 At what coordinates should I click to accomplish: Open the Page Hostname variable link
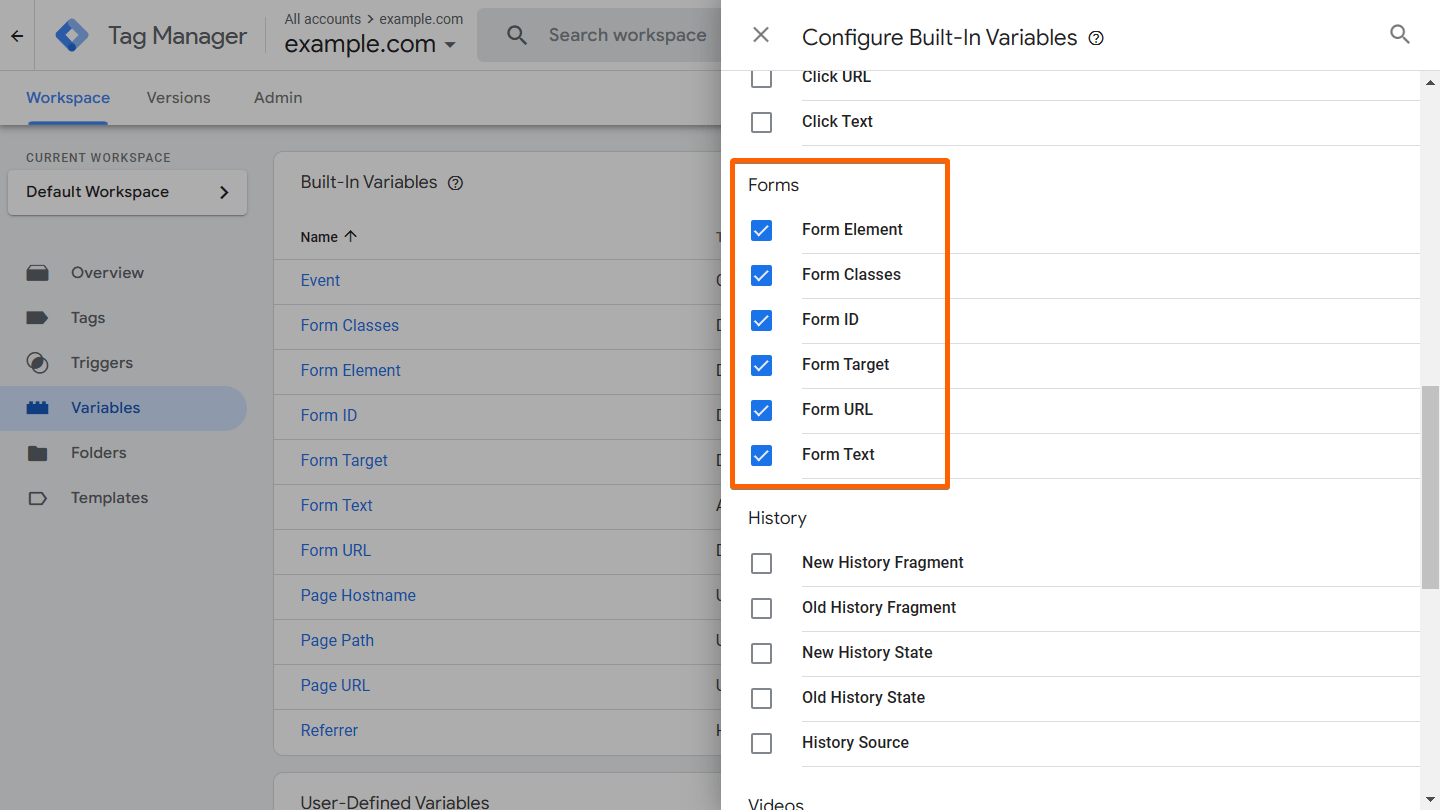[x=358, y=596]
